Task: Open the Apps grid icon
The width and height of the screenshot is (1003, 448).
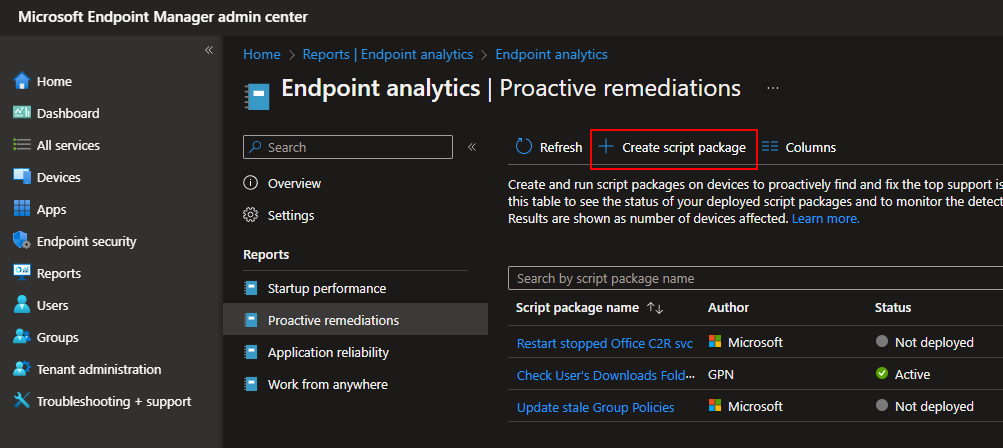Action: (x=22, y=209)
